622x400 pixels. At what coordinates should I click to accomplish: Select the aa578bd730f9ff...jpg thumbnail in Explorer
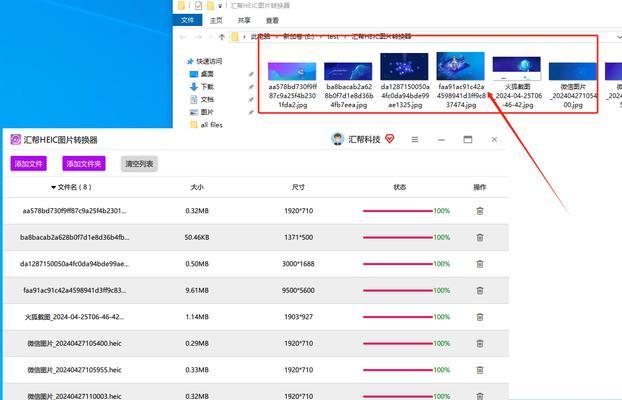pos(292,71)
